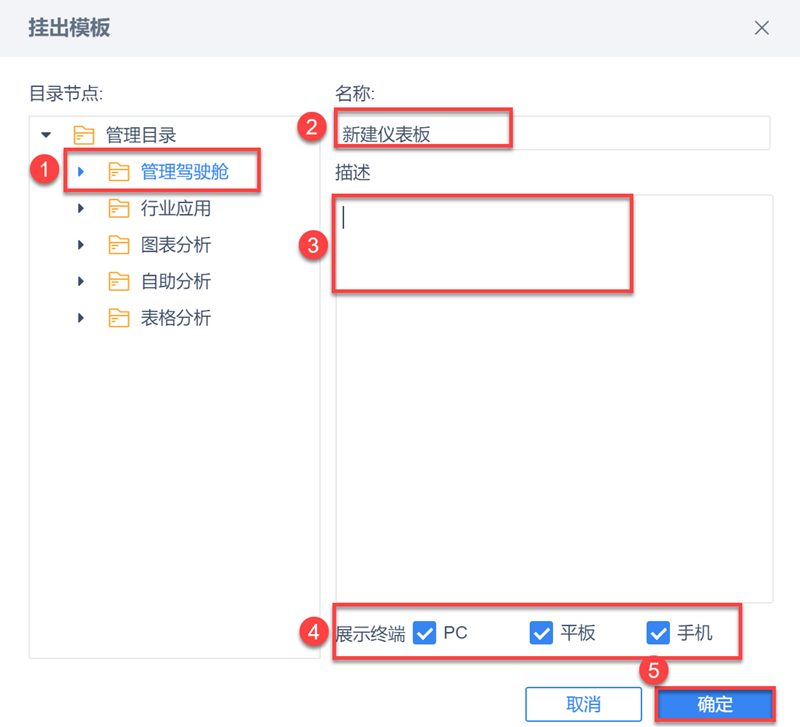Close the 挂出模板 dialog
Image resolution: width=800 pixels, height=727 pixels.
762,28
